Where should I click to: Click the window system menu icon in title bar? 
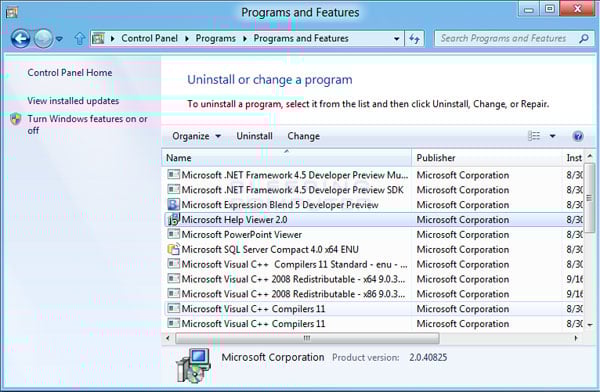[x=12, y=12]
